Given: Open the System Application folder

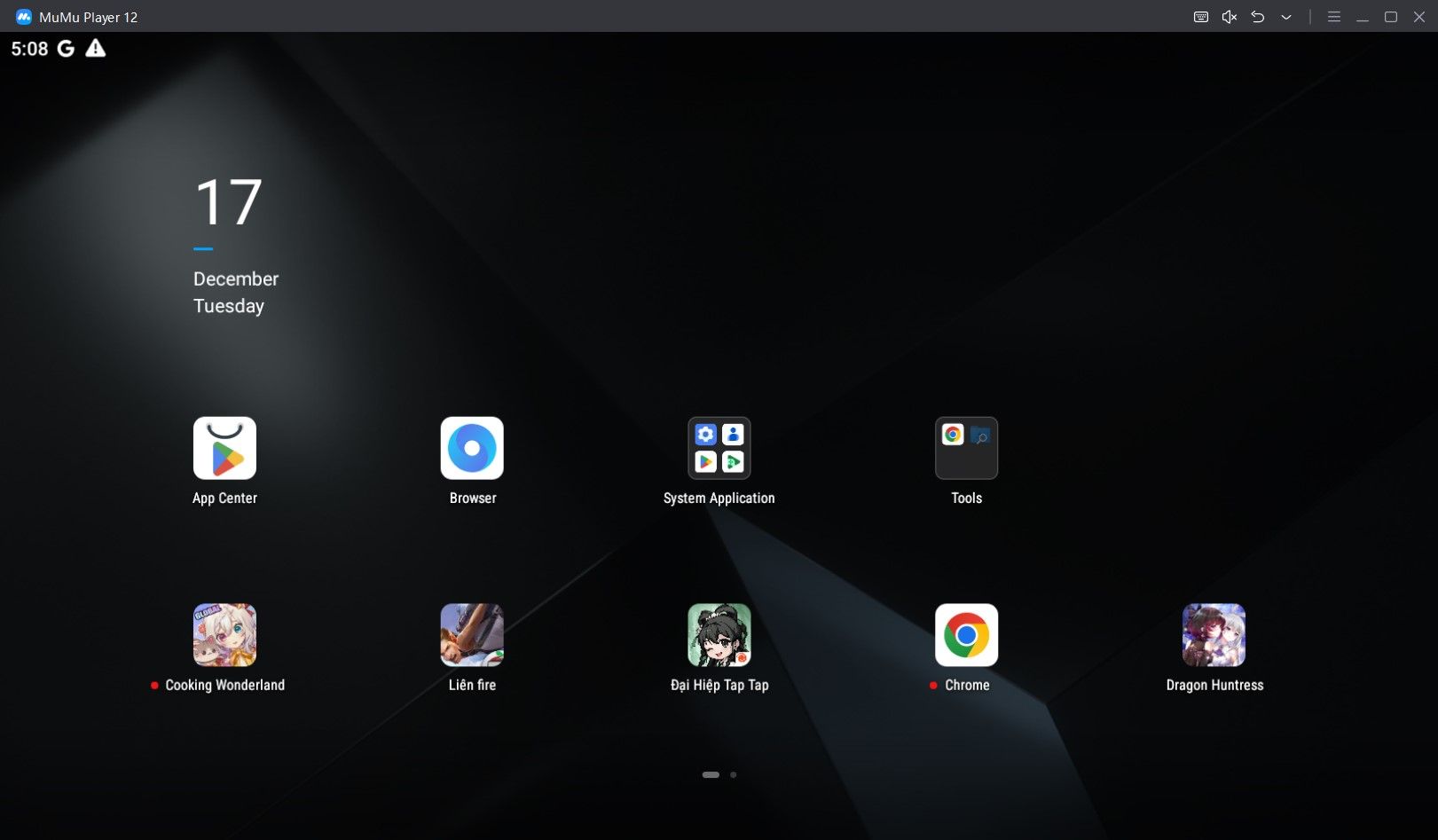Looking at the screenshot, I should pos(719,448).
